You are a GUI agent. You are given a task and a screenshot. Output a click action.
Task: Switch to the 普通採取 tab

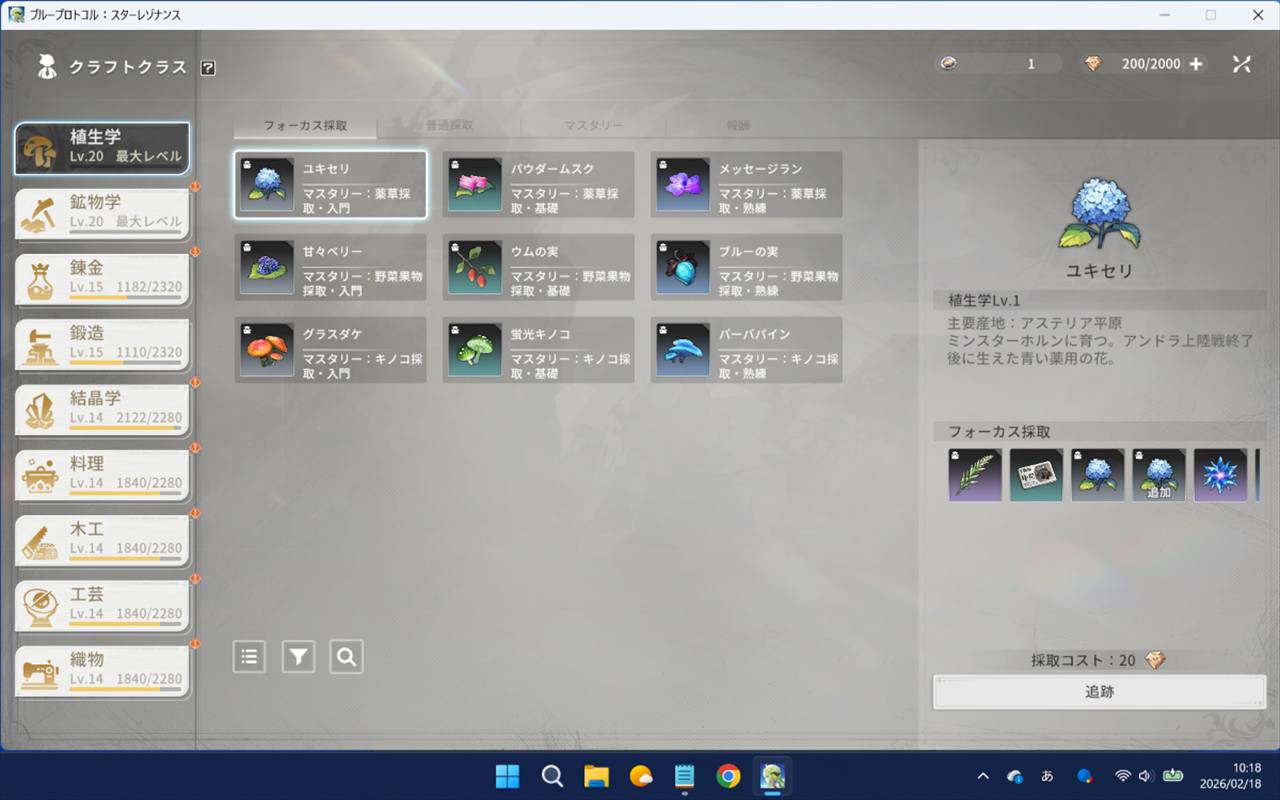click(449, 126)
